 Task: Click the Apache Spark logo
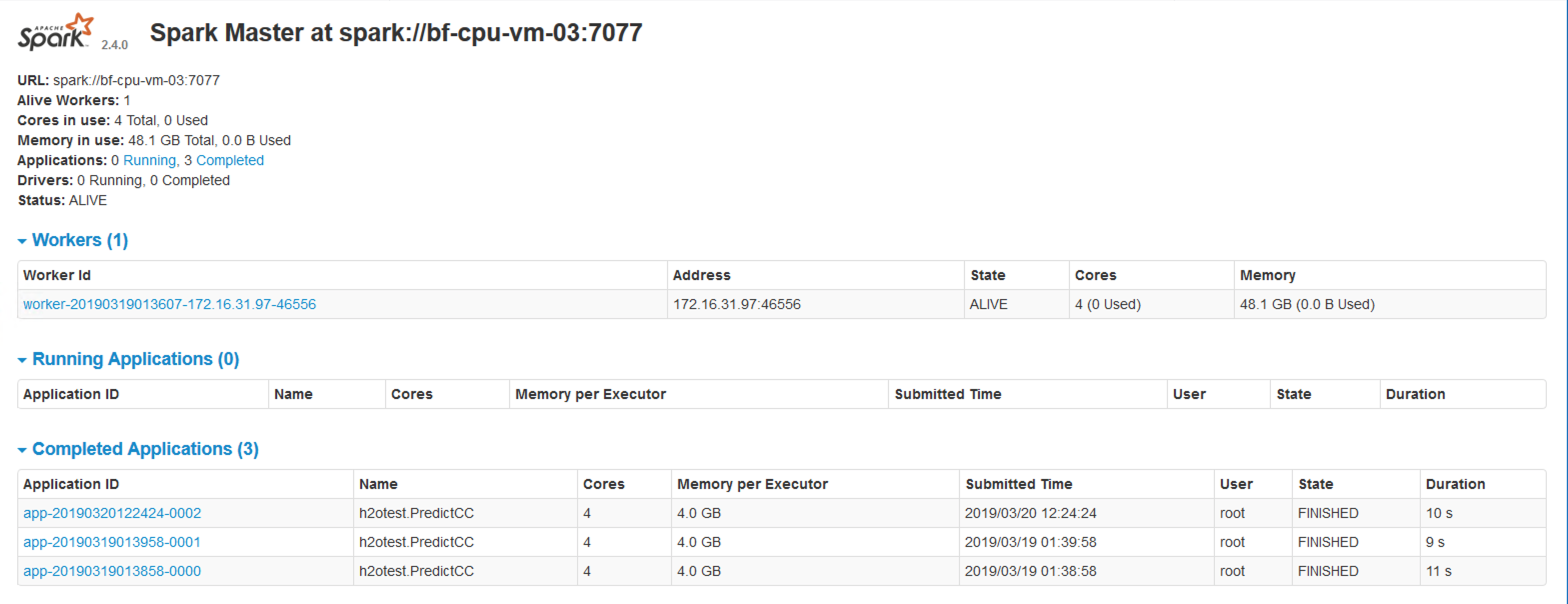pos(56,33)
